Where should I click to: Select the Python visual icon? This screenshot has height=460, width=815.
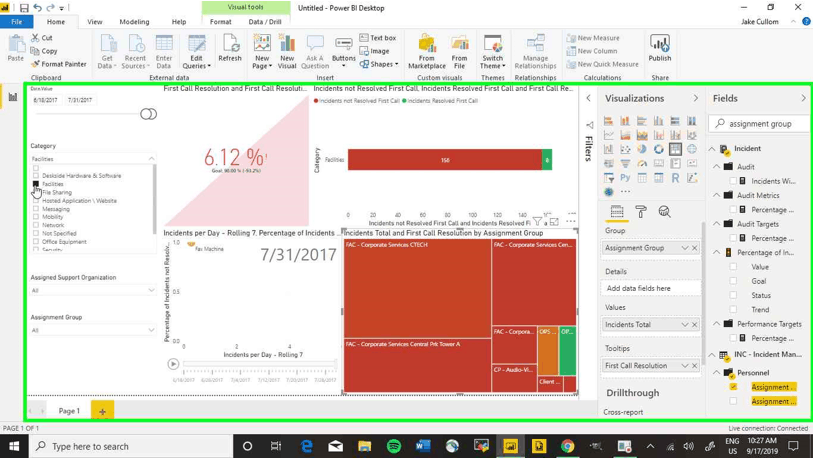[625, 178]
